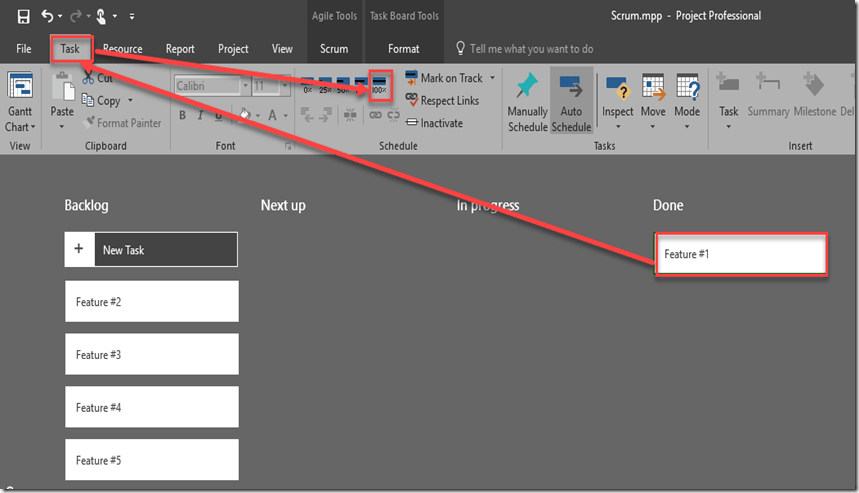Select the Feature #1 card in Done
Image resolution: width=859 pixels, height=493 pixels.
tap(741, 255)
